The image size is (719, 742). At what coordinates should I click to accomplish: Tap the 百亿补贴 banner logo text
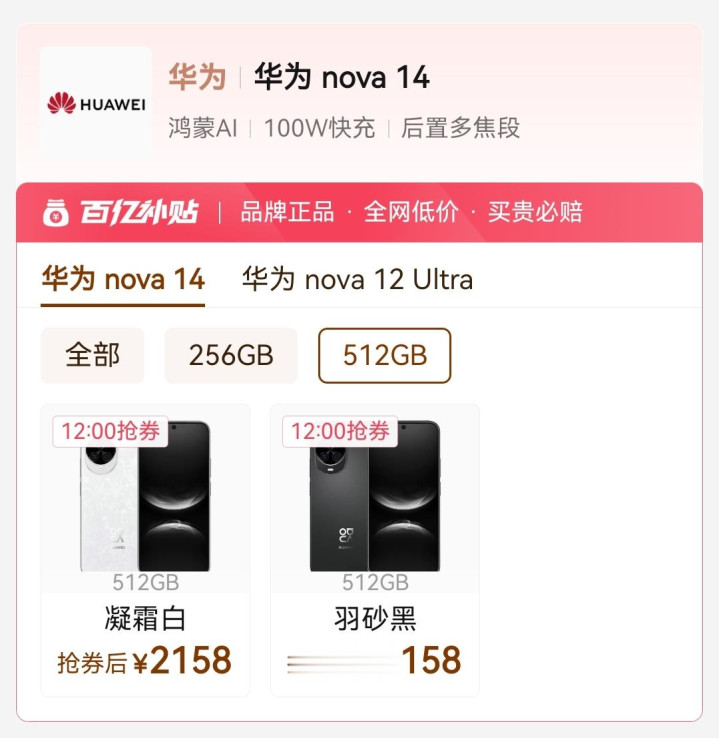pos(139,212)
